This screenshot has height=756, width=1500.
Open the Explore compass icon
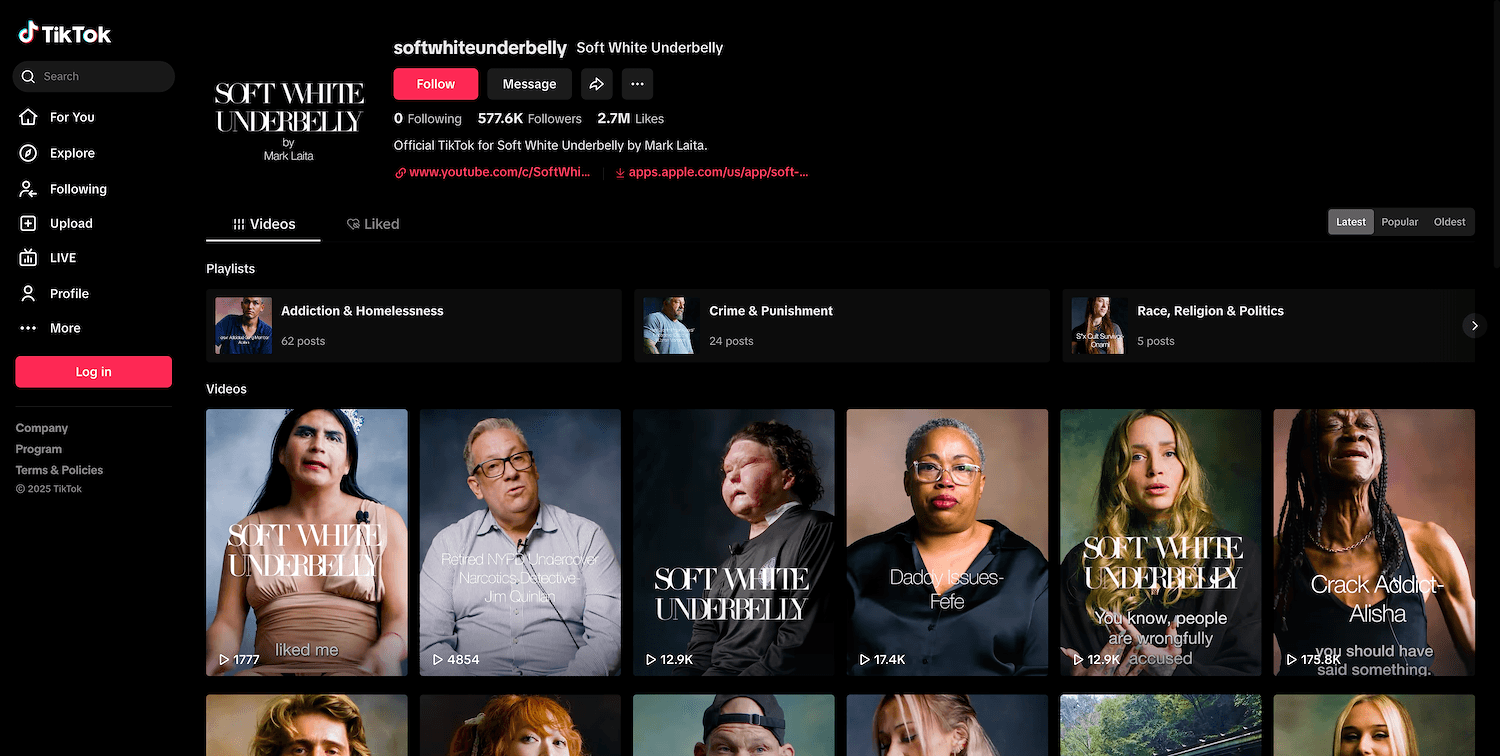click(29, 153)
